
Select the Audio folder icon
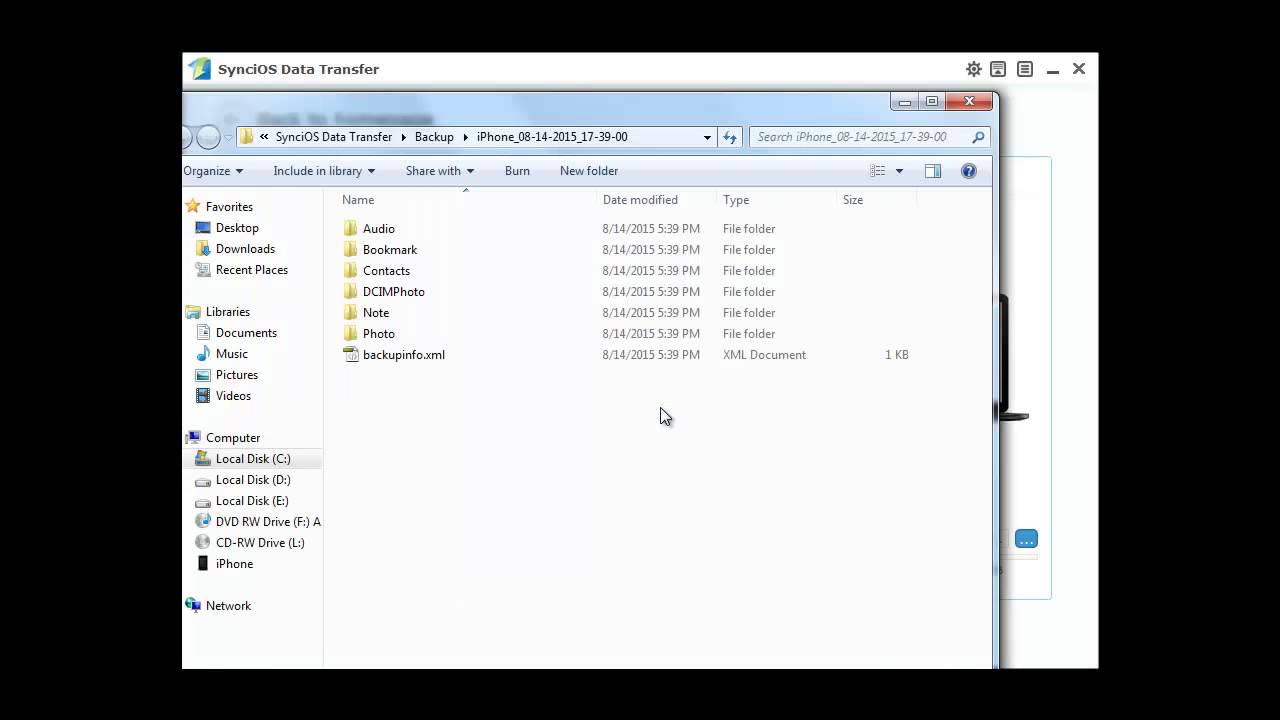[350, 229]
